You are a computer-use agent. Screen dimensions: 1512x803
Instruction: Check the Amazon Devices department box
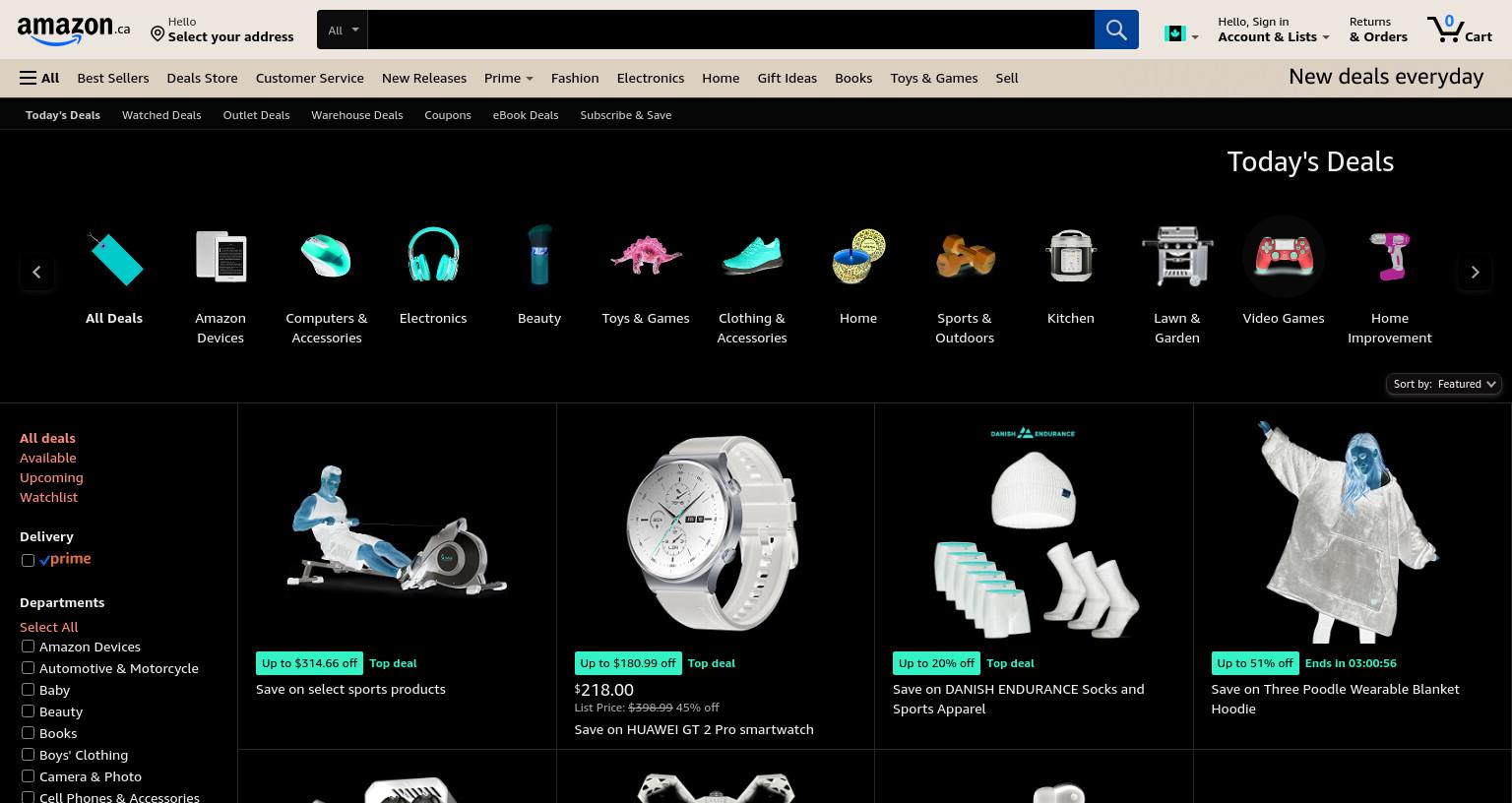(28, 647)
